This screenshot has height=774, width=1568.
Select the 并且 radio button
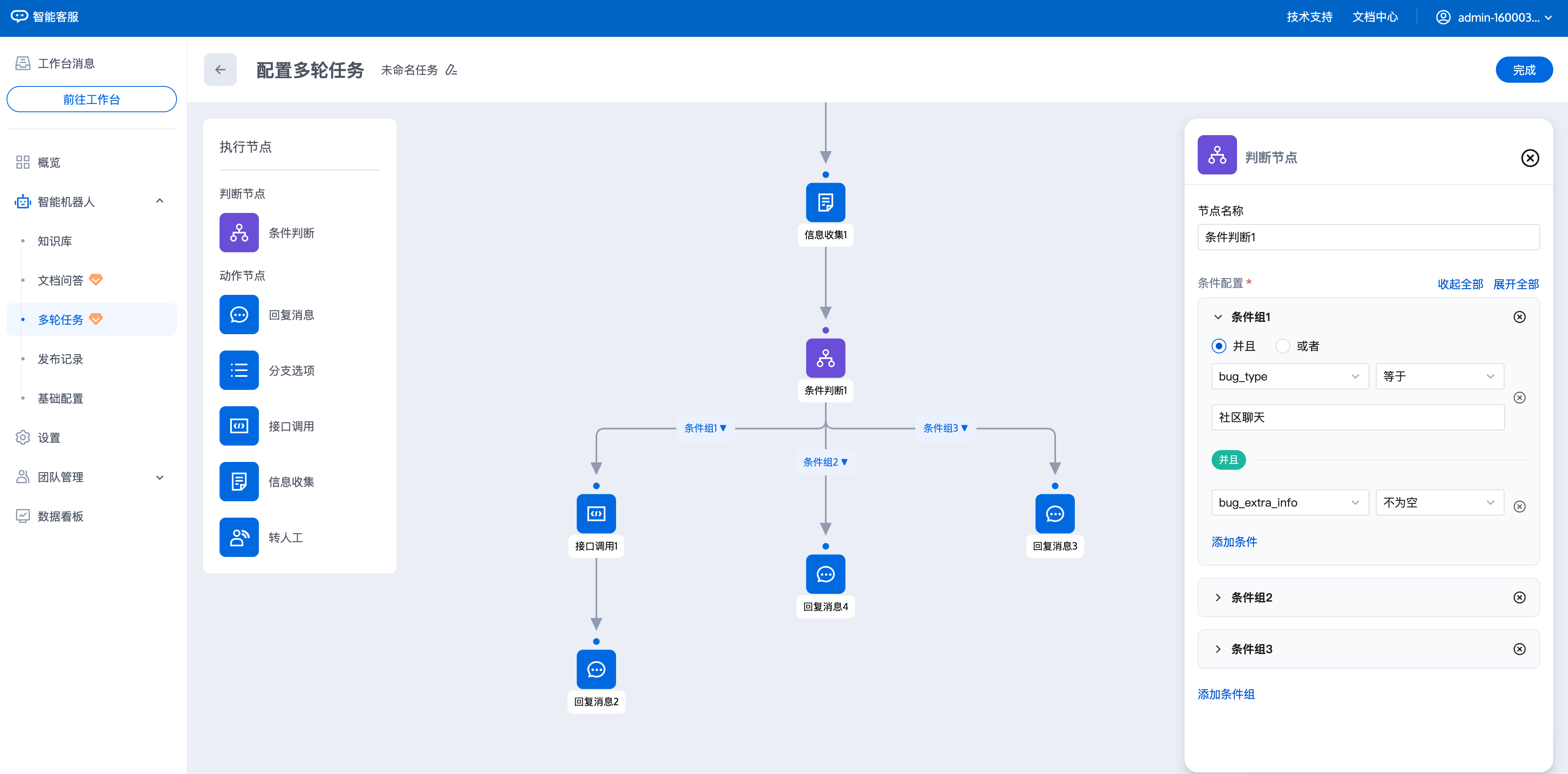click(1219, 346)
